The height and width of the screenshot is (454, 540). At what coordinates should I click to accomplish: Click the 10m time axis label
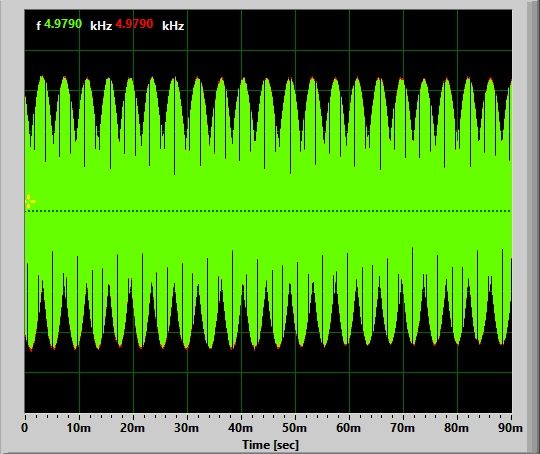tap(79, 428)
